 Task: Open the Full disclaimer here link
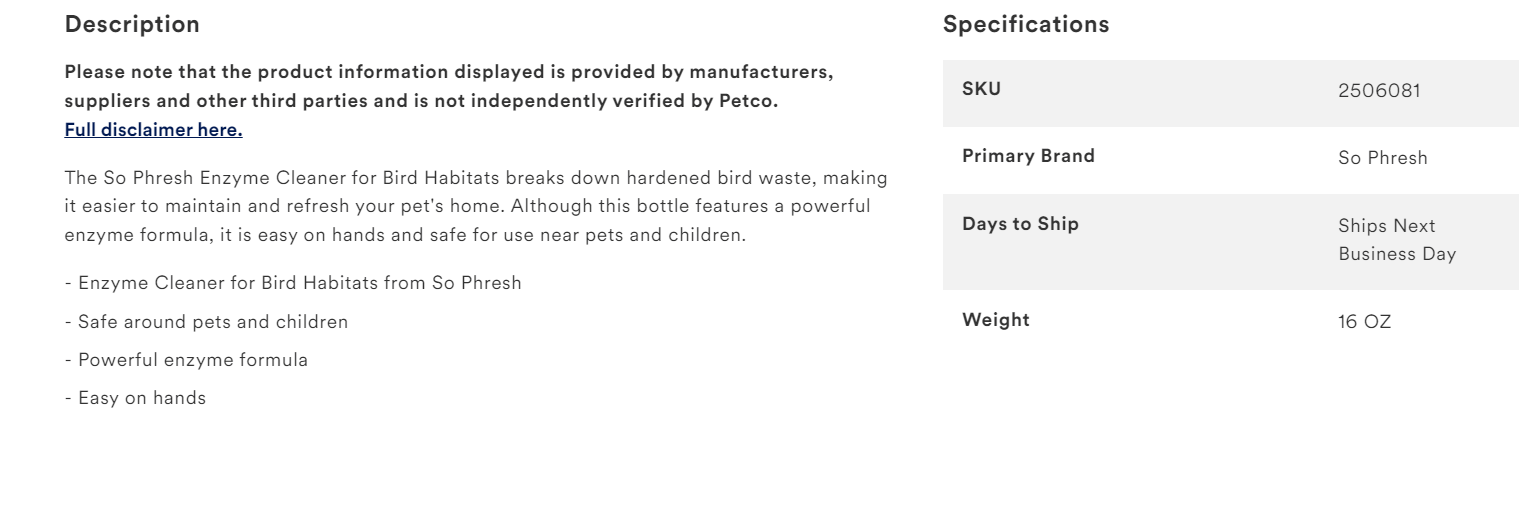(x=153, y=129)
